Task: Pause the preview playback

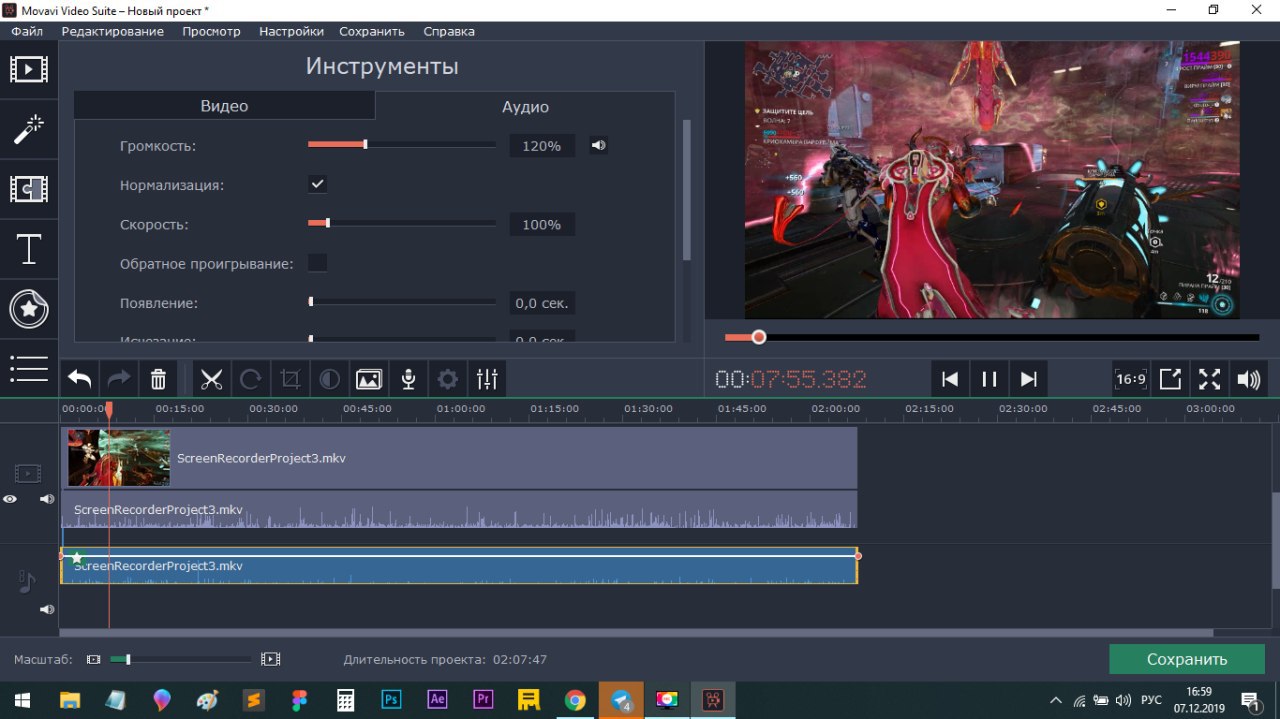Action: coord(989,379)
